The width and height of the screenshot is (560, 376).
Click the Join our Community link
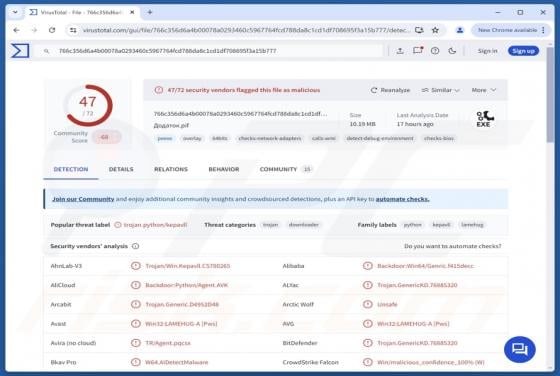pos(83,199)
